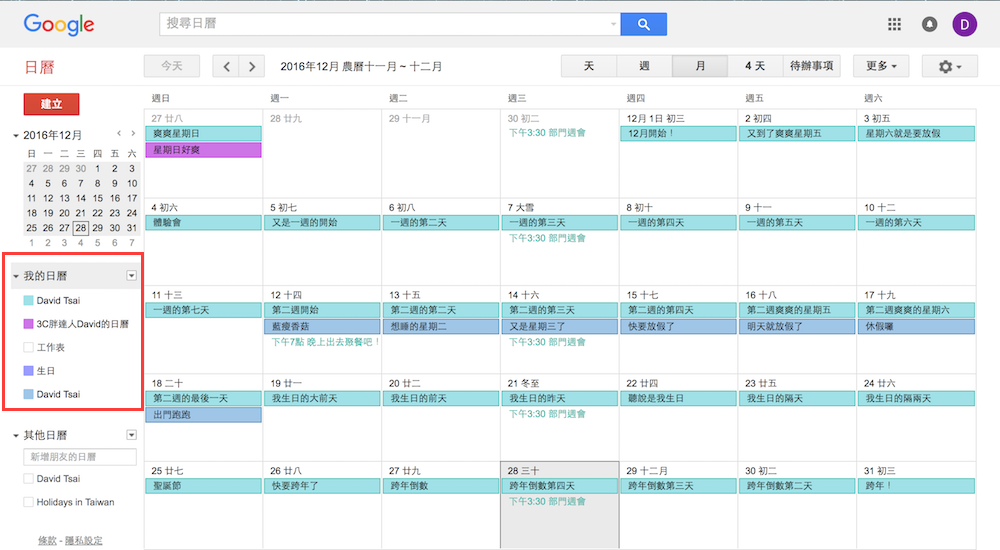Click the red 建立 button
Screen dimensions: 1000x550
pyautogui.click(x=51, y=104)
